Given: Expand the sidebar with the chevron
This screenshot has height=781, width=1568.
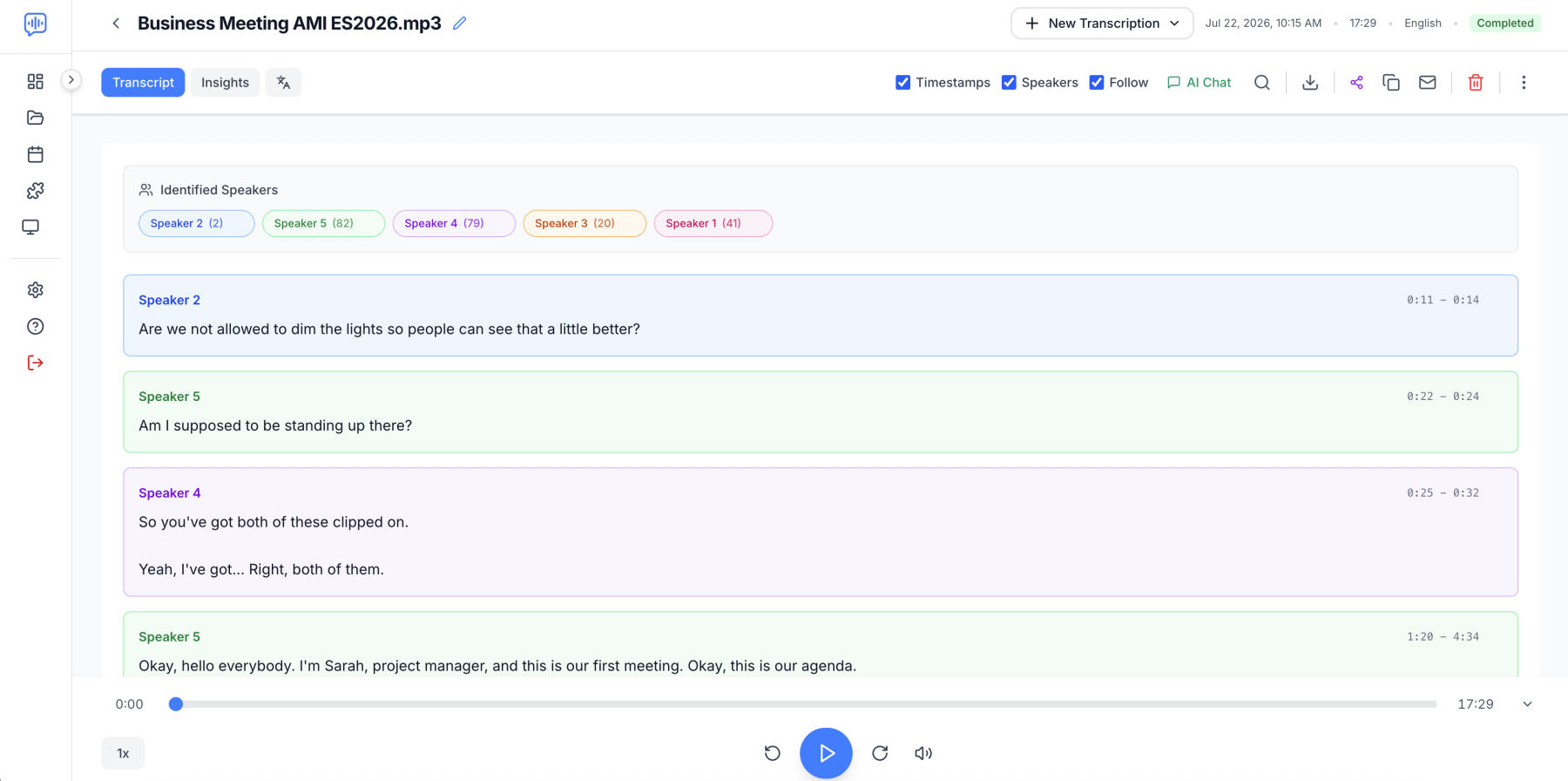Looking at the screenshot, I should [71, 80].
